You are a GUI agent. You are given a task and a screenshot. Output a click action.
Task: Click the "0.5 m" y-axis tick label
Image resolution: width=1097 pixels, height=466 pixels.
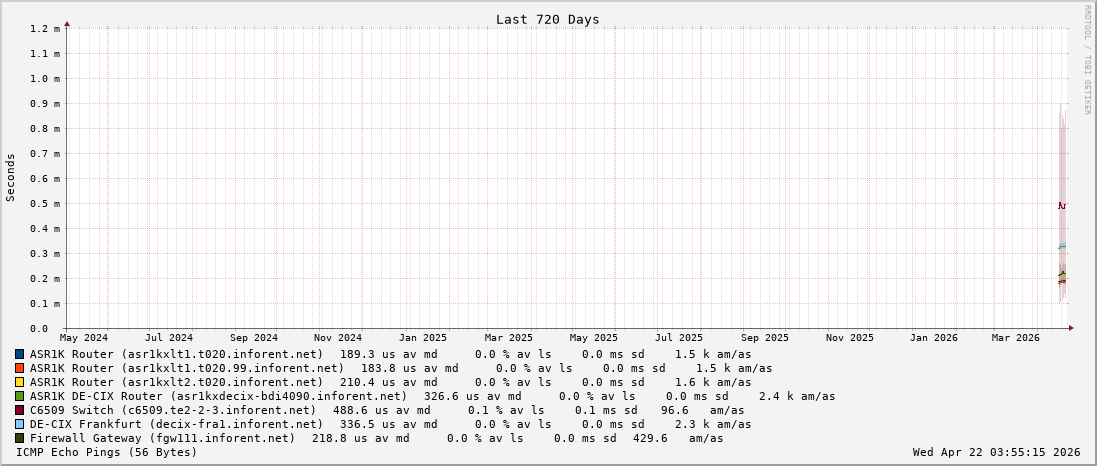tap(45, 203)
